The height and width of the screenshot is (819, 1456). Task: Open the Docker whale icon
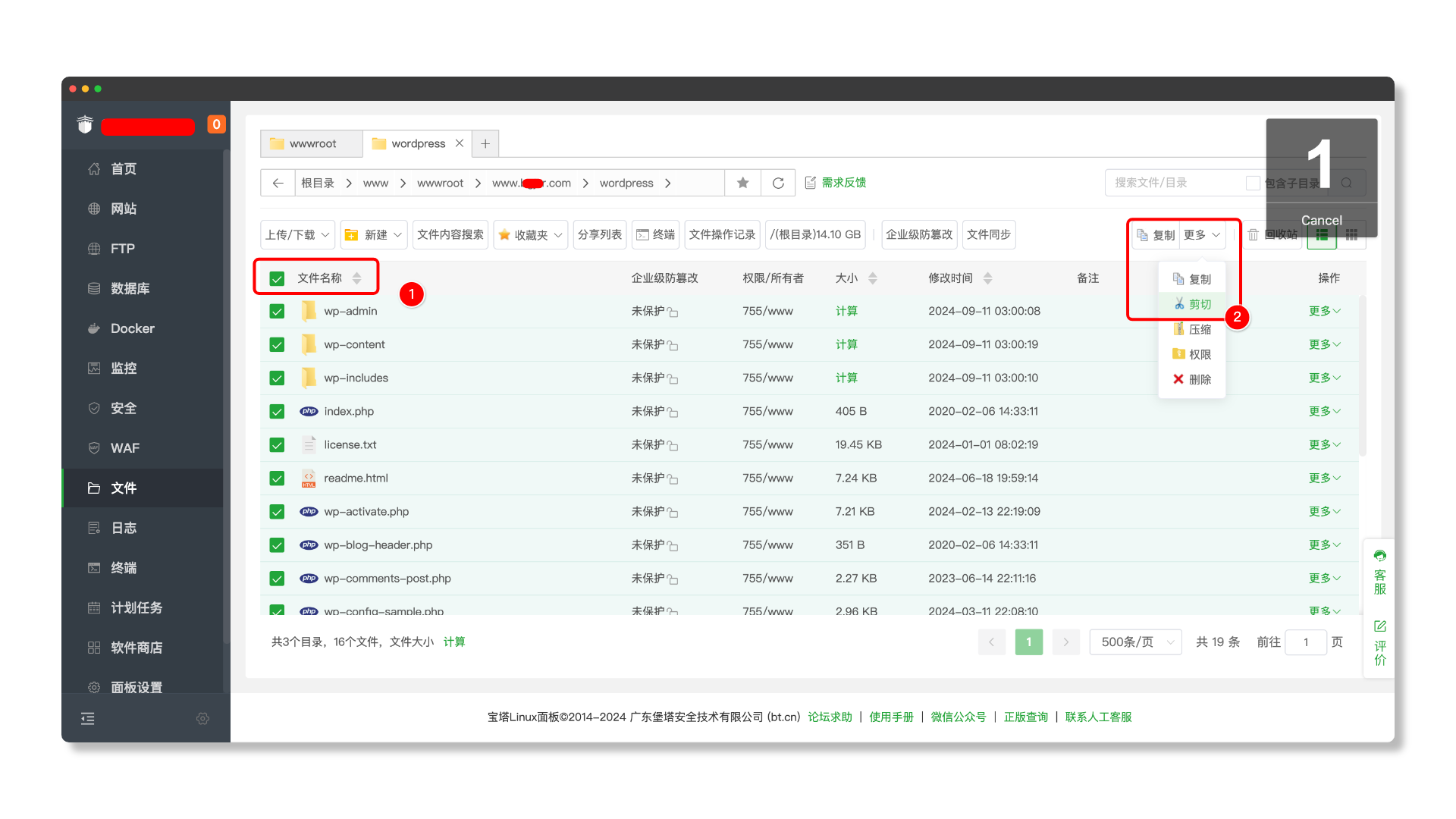94,328
